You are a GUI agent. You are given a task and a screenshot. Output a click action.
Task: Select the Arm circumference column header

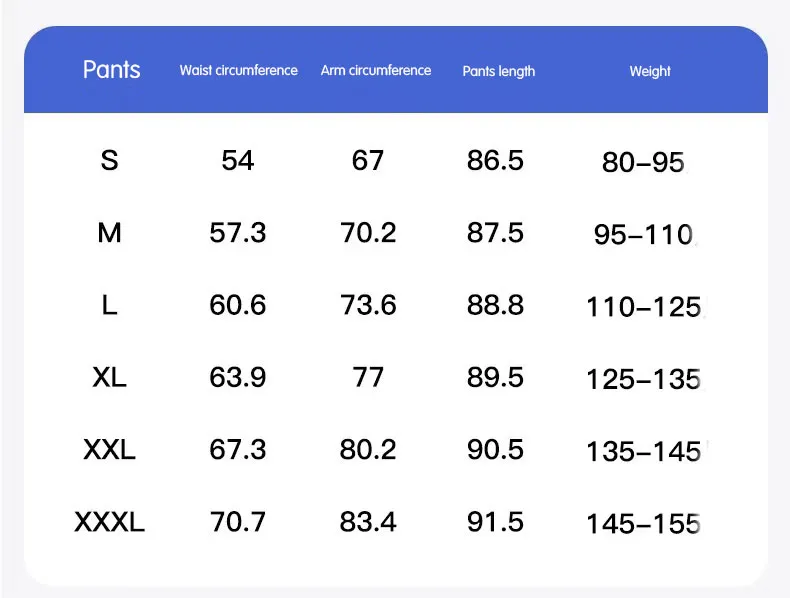(x=376, y=70)
